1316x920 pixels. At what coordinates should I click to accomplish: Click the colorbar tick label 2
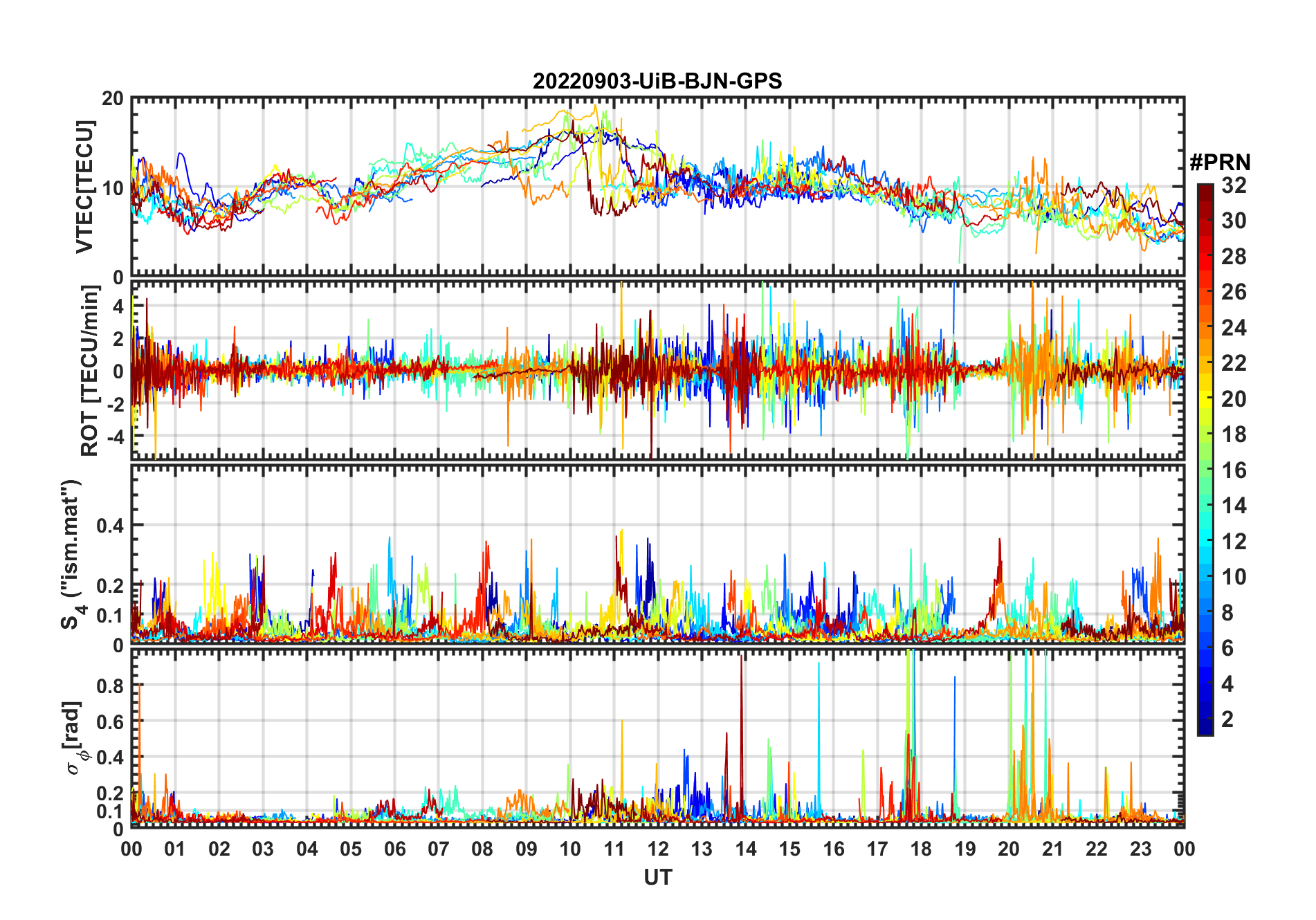click(x=1227, y=719)
